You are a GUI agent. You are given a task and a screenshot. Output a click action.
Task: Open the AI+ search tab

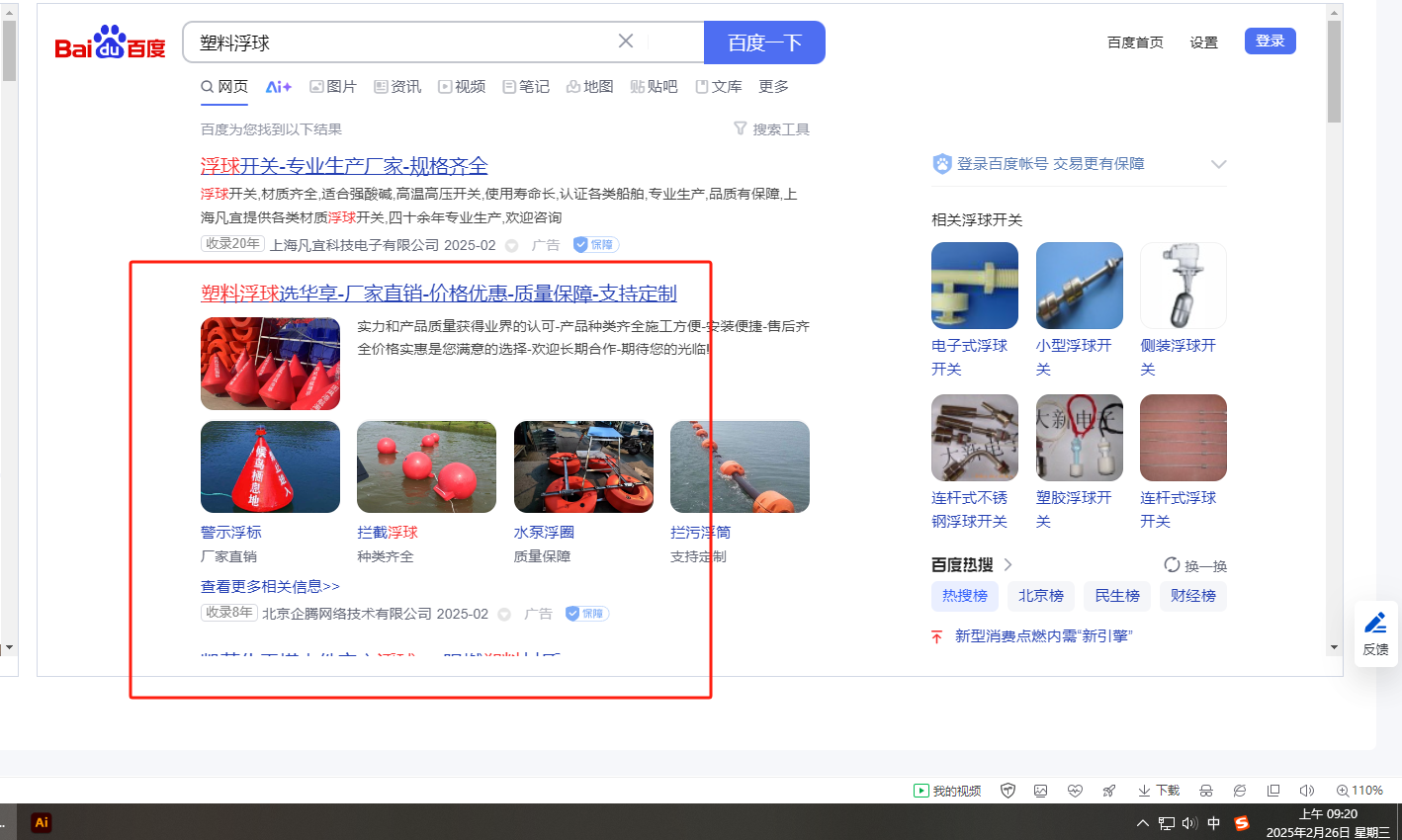point(279,87)
